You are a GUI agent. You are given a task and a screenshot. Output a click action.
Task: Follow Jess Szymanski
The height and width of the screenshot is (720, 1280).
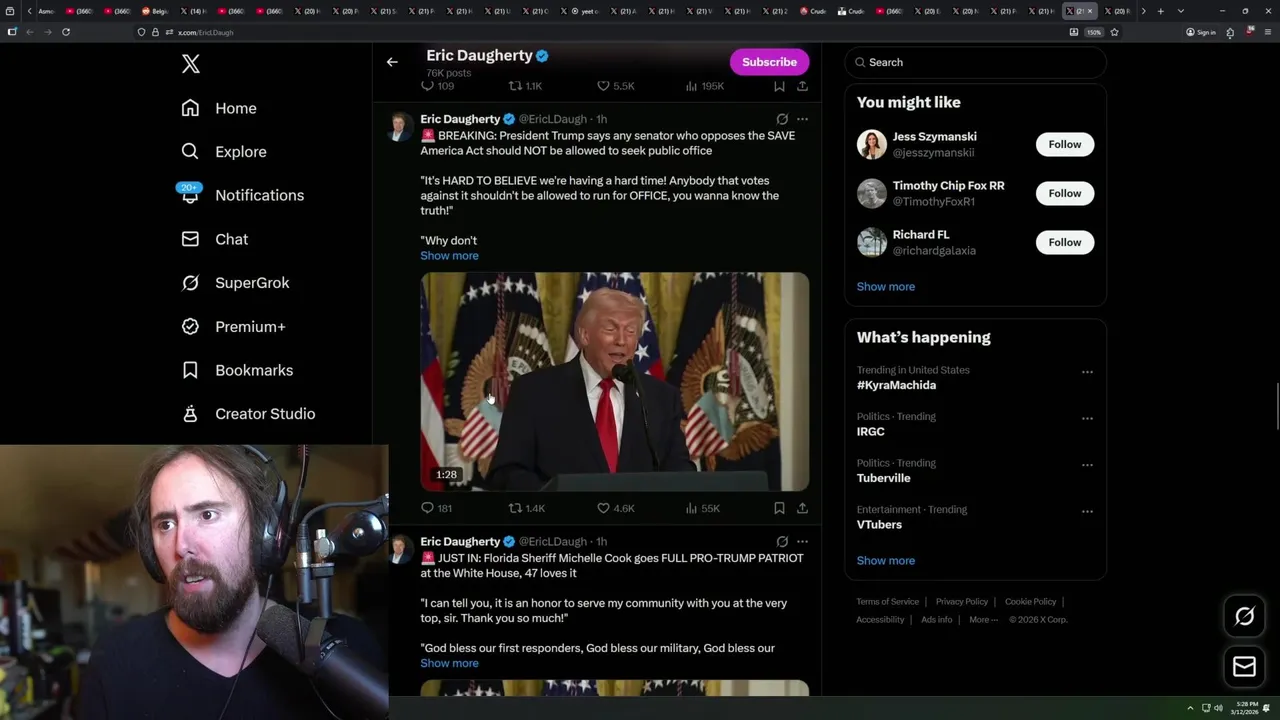(x=1065, y=144)
